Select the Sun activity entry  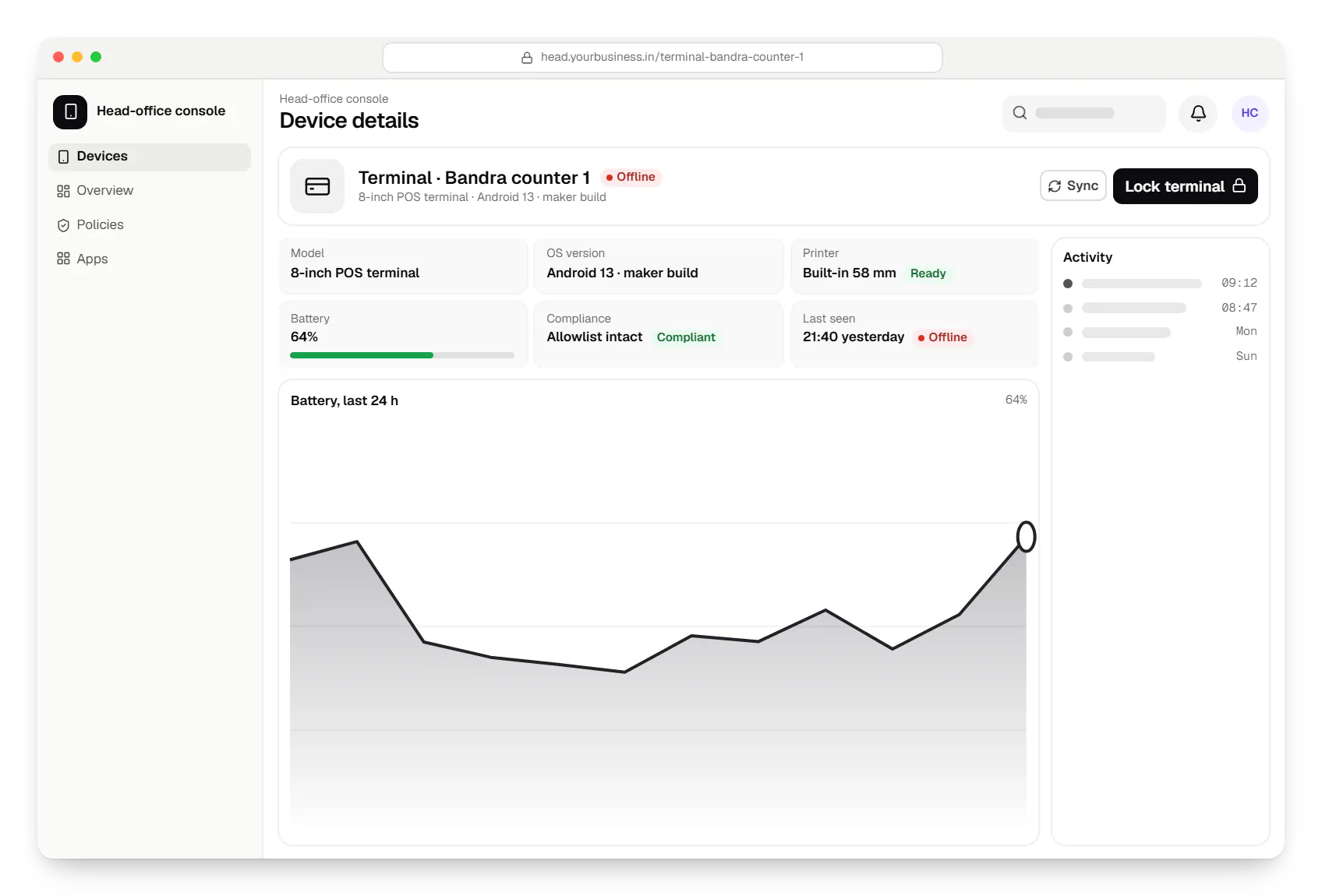click(x=1160, y=357)
